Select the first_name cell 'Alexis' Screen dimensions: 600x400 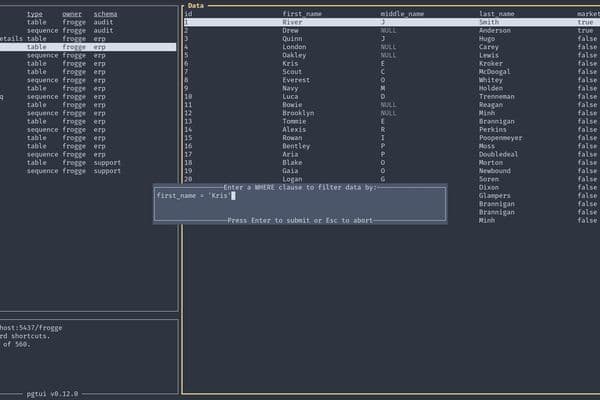point(294,130)
